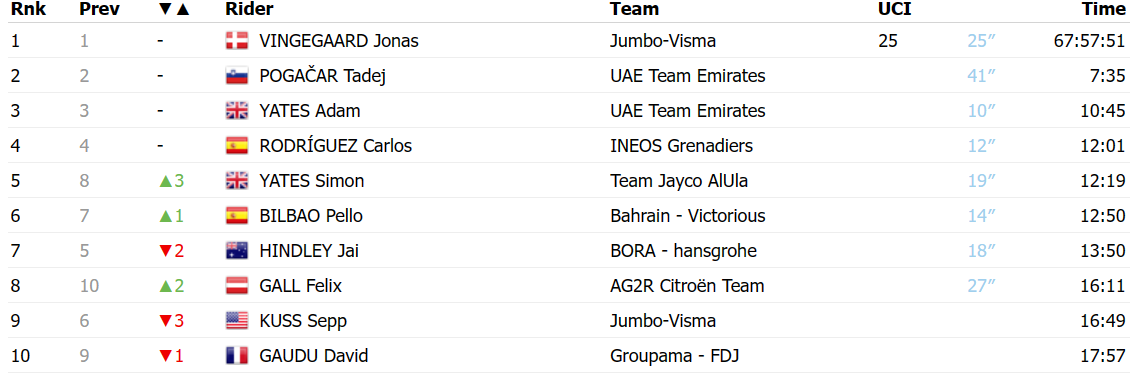Click the Australian flag next to Hindley
The height and width of the screenshot is (378, 1142).
click(x=237, y=251)
